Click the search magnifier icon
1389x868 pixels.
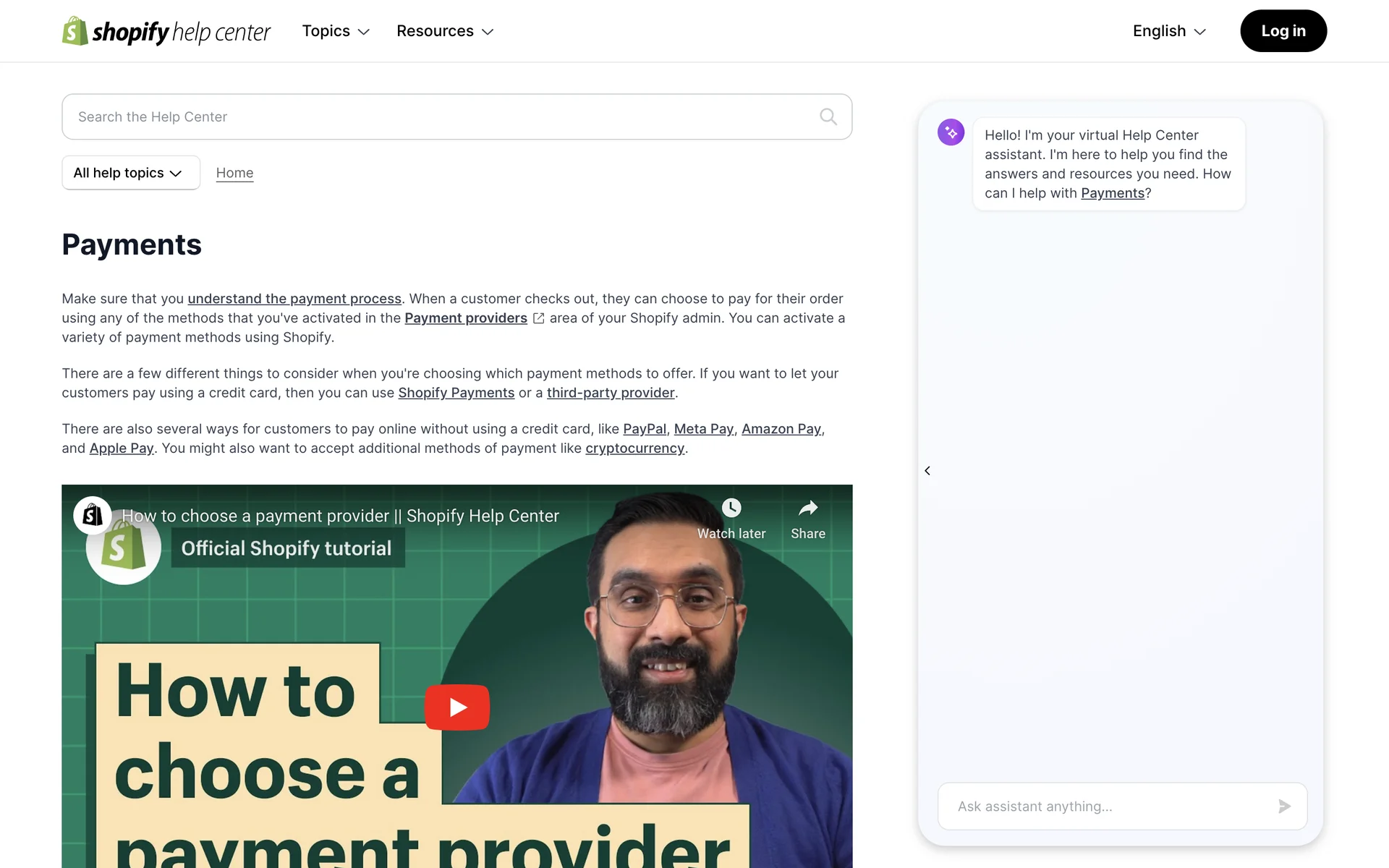pos(828,116)
